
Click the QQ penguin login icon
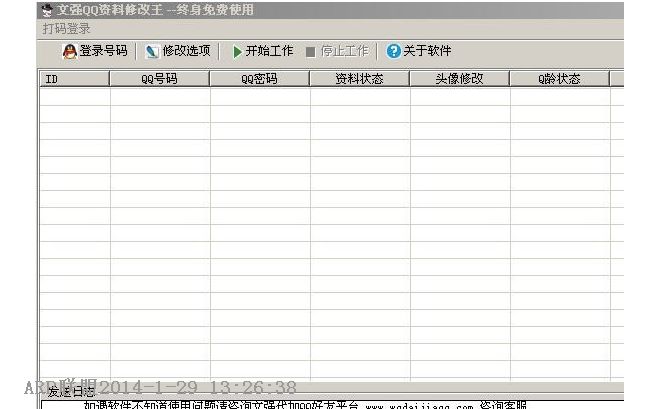point(70,52)
